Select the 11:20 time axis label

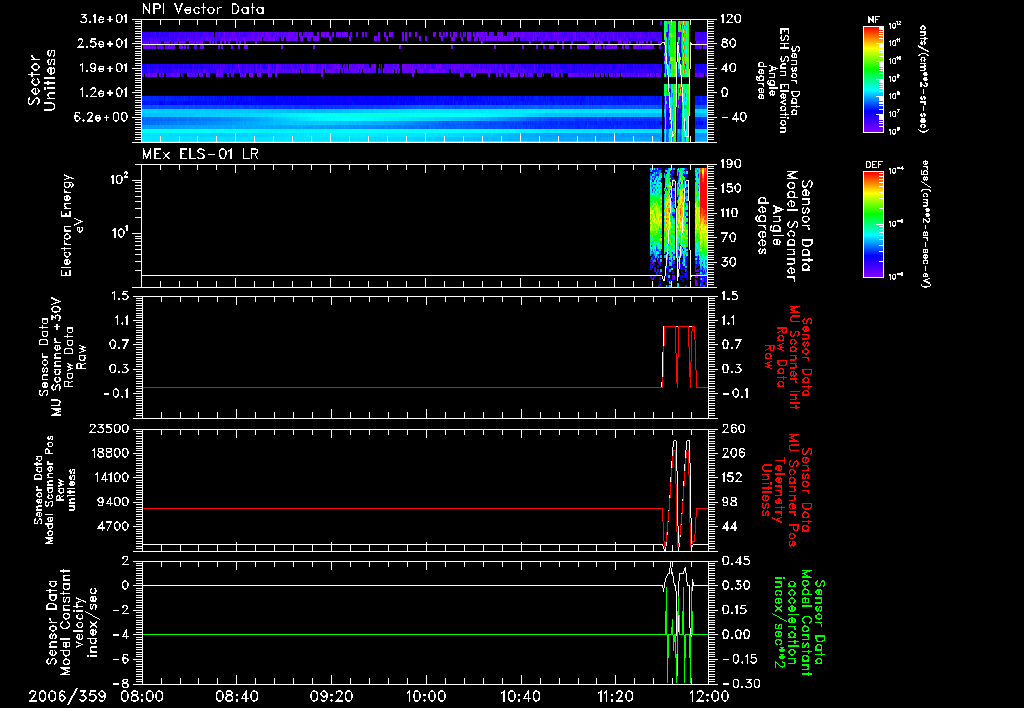pyautogui.click(x=615, y=696)
